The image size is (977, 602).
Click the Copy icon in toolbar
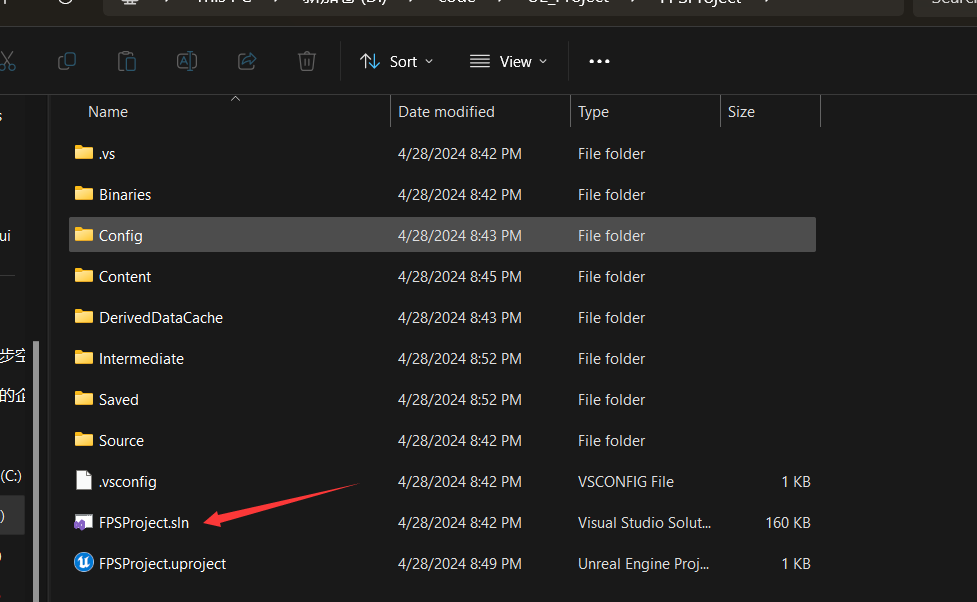pyautogui.click(x=67, y=61)
